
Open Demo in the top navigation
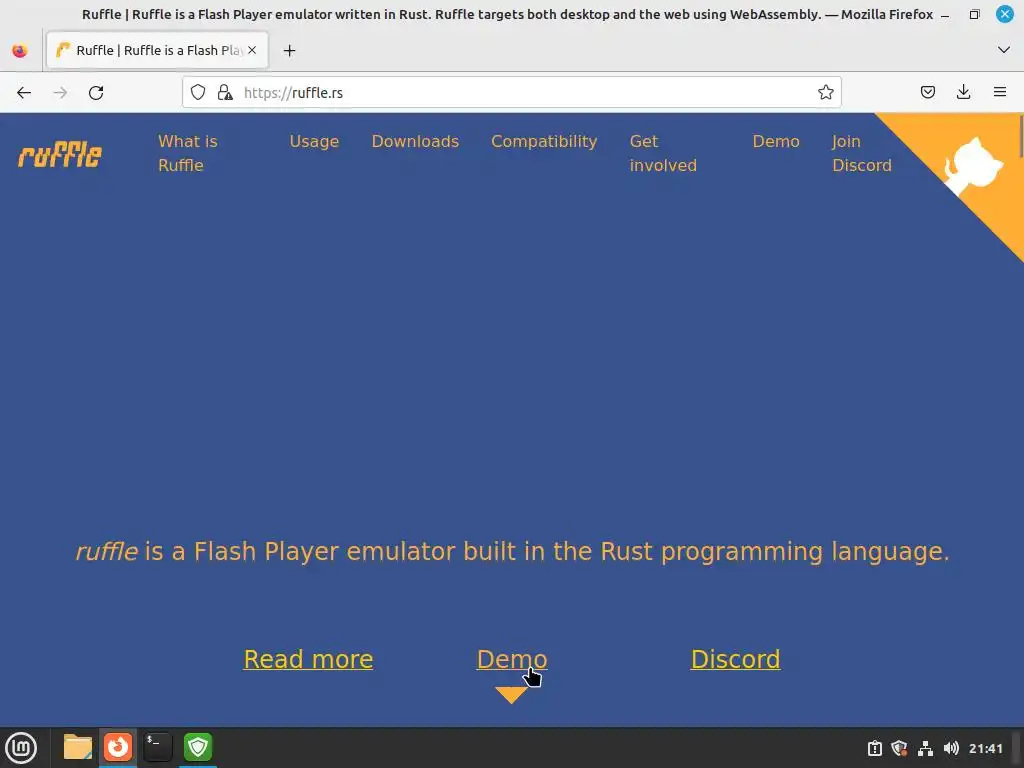pos(776,142)
